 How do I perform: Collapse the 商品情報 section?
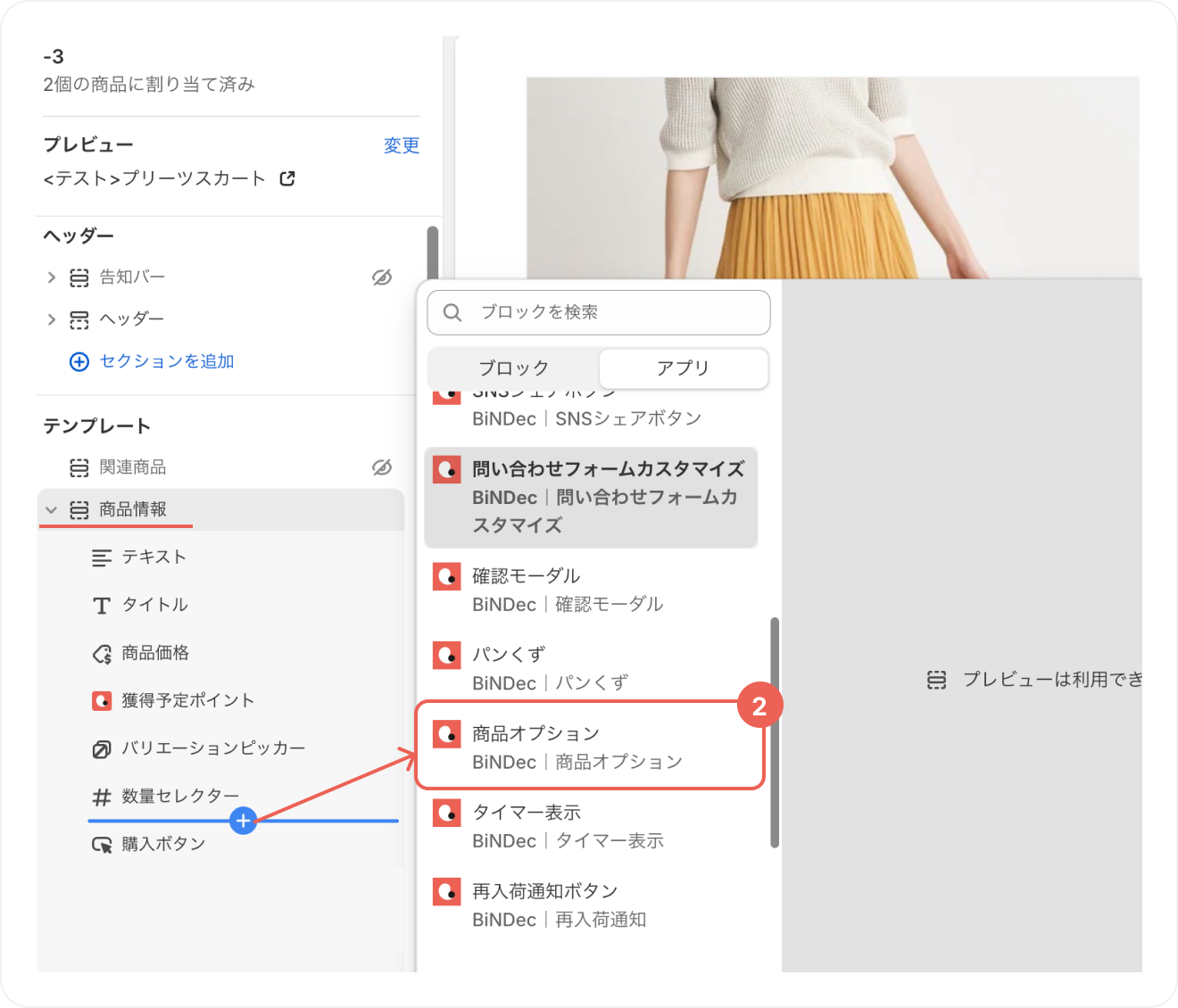point(52,509)
